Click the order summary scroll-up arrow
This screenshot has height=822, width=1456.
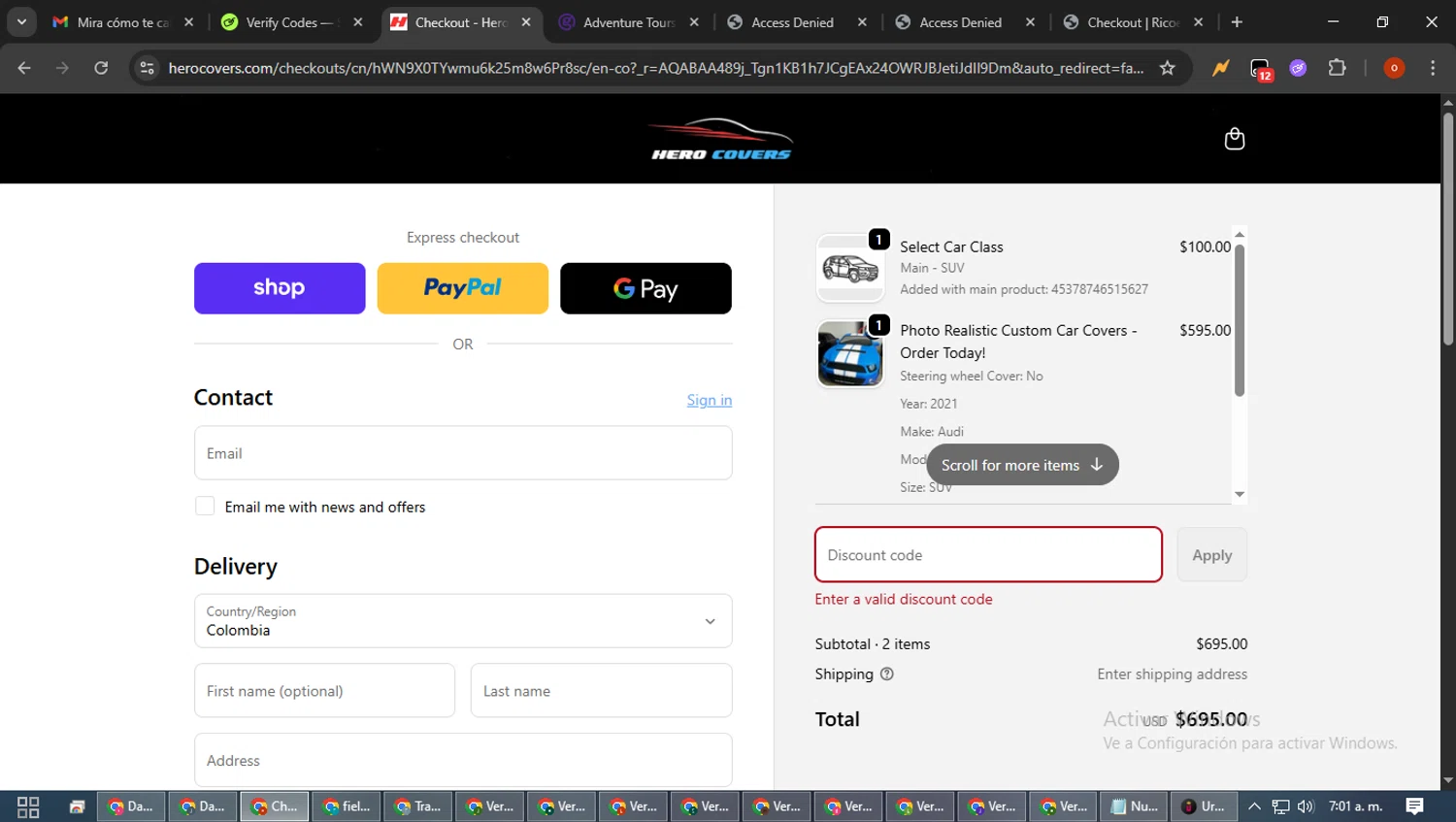click(1240, 234)
